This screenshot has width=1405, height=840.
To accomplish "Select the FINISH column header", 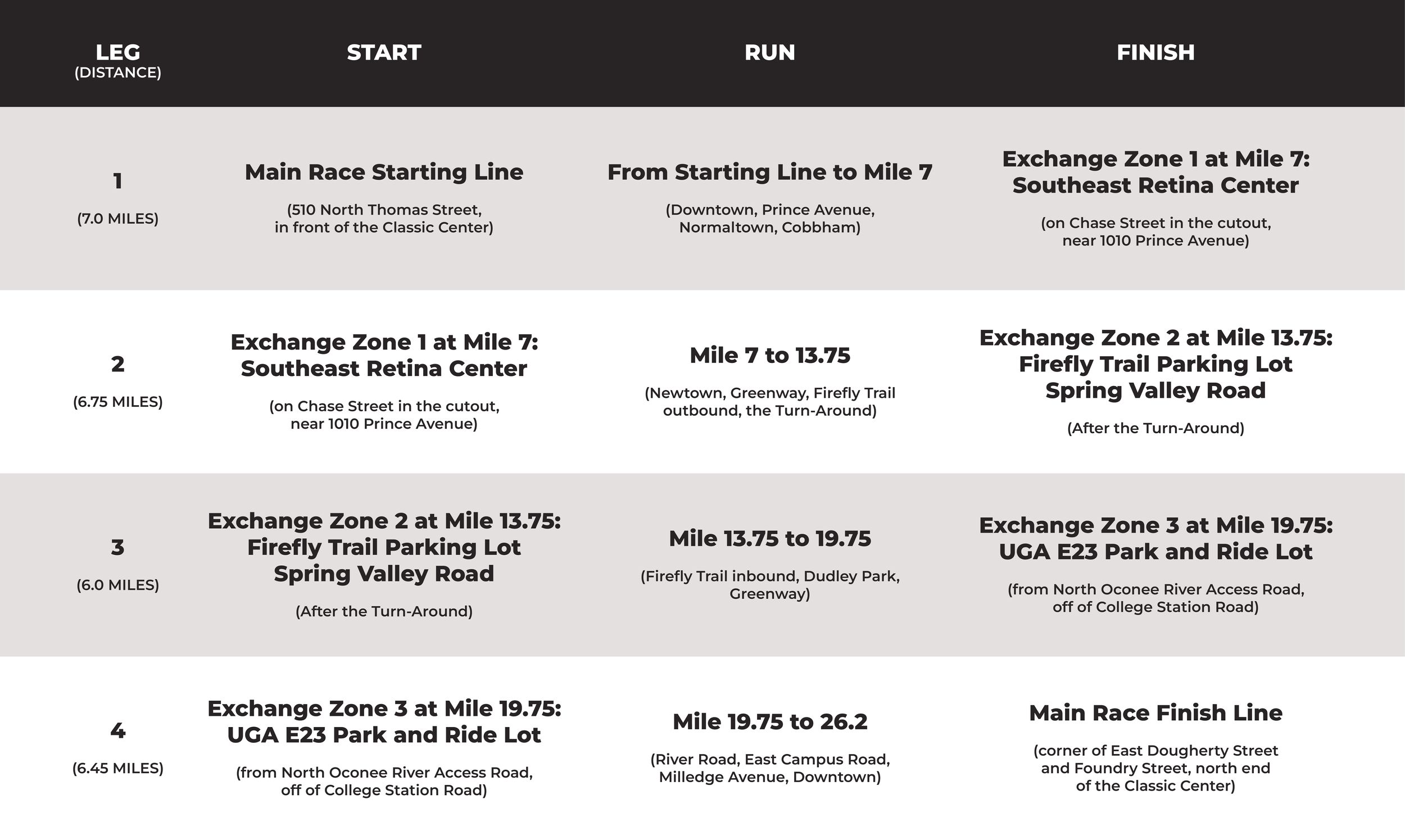I will click(1155, 53).
